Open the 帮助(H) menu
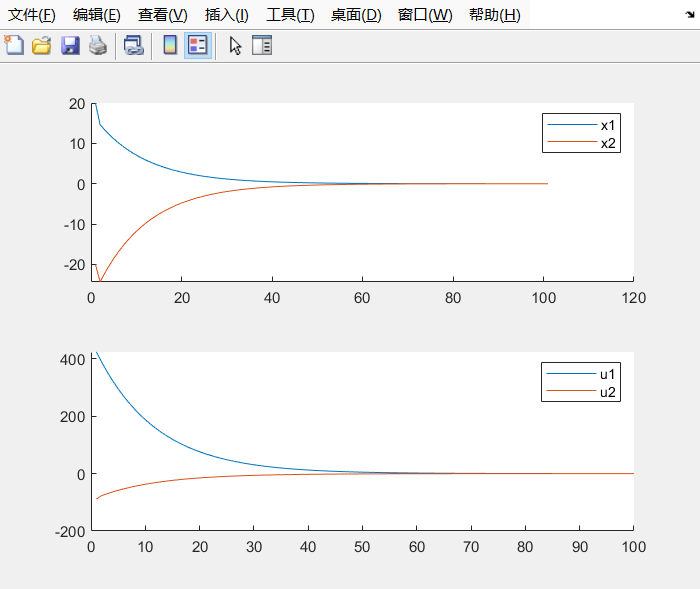Image resolution: width=700 pixels, height=589 pixels. [x=494, y=15]
